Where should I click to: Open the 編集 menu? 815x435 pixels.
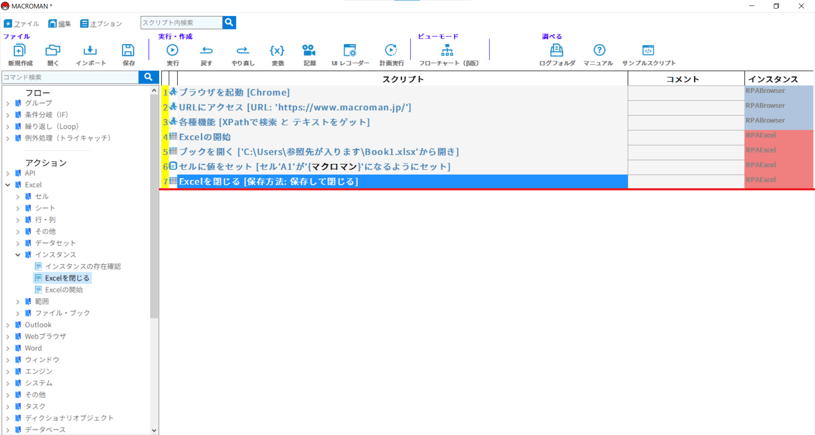[x=60, y=24]
